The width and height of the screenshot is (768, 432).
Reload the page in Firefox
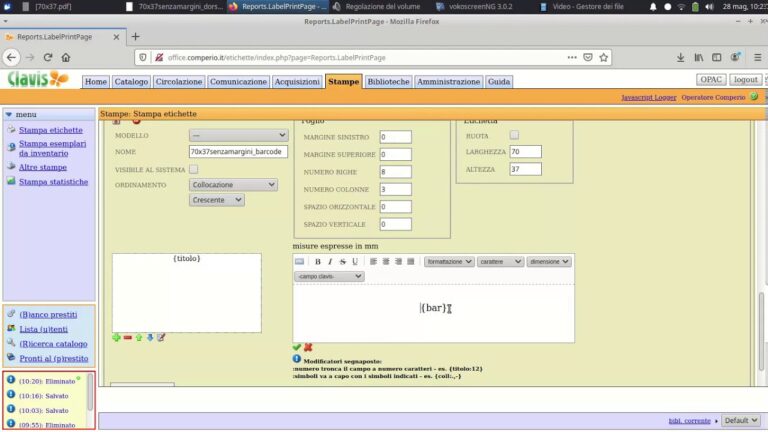(x=48, y=57)
